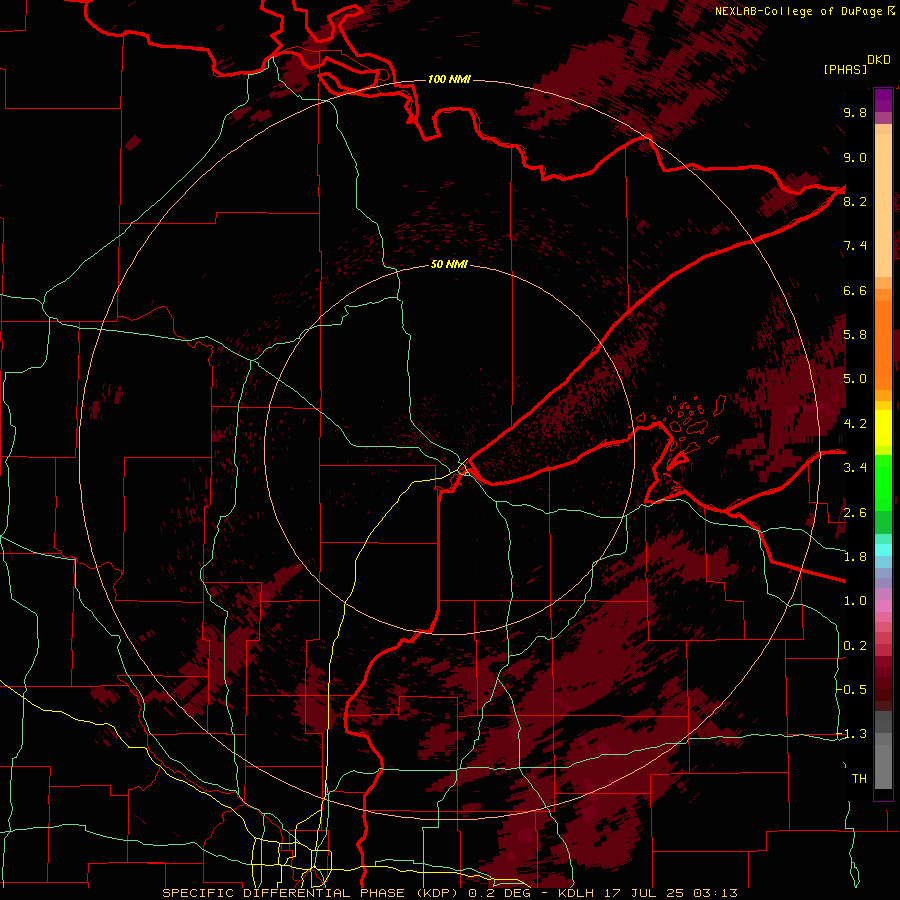
Task: Click the TH threshold label on legend
Action: 859,779
